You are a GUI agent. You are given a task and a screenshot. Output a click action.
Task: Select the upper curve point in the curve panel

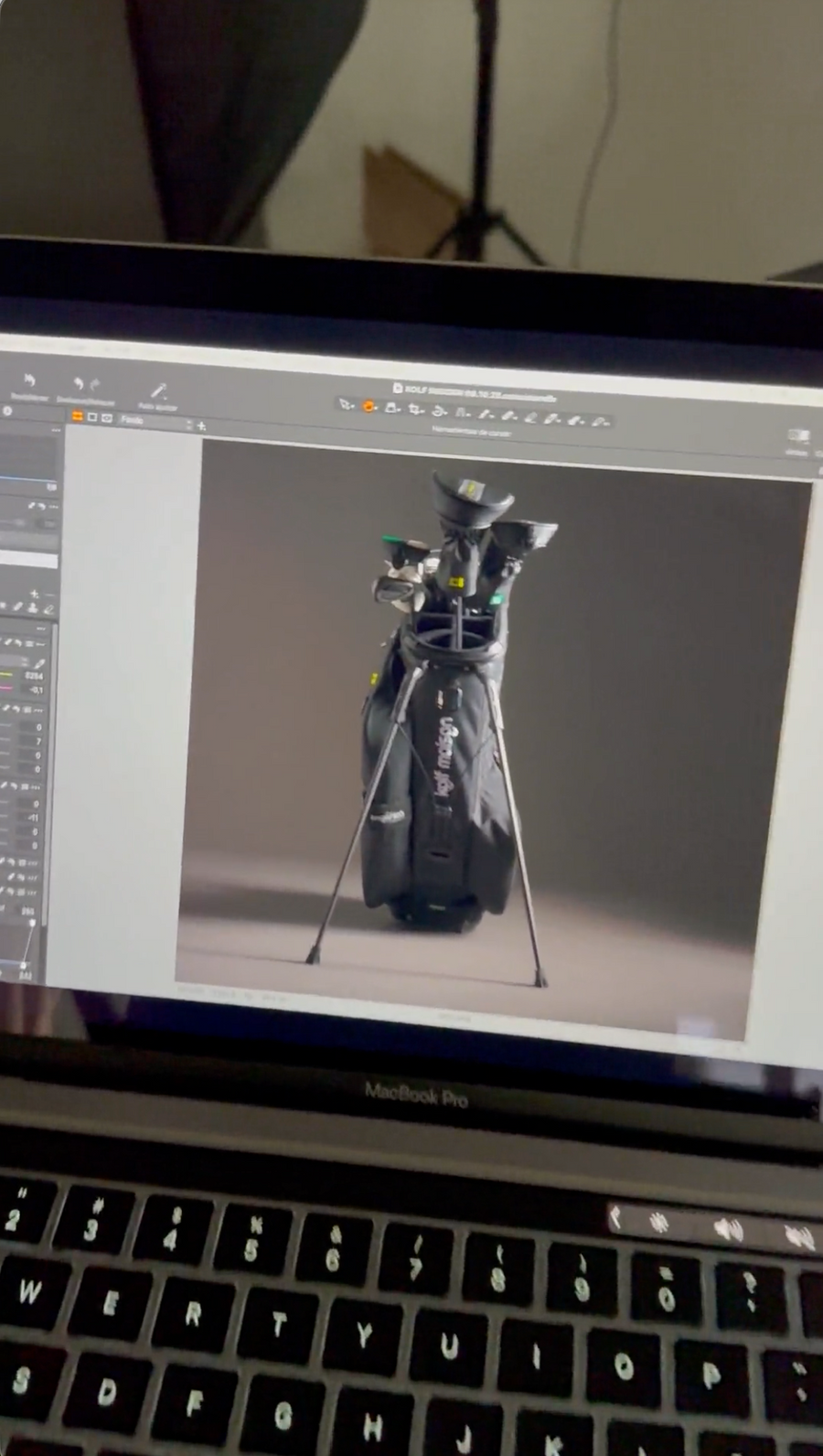click(x=32, y=924)
